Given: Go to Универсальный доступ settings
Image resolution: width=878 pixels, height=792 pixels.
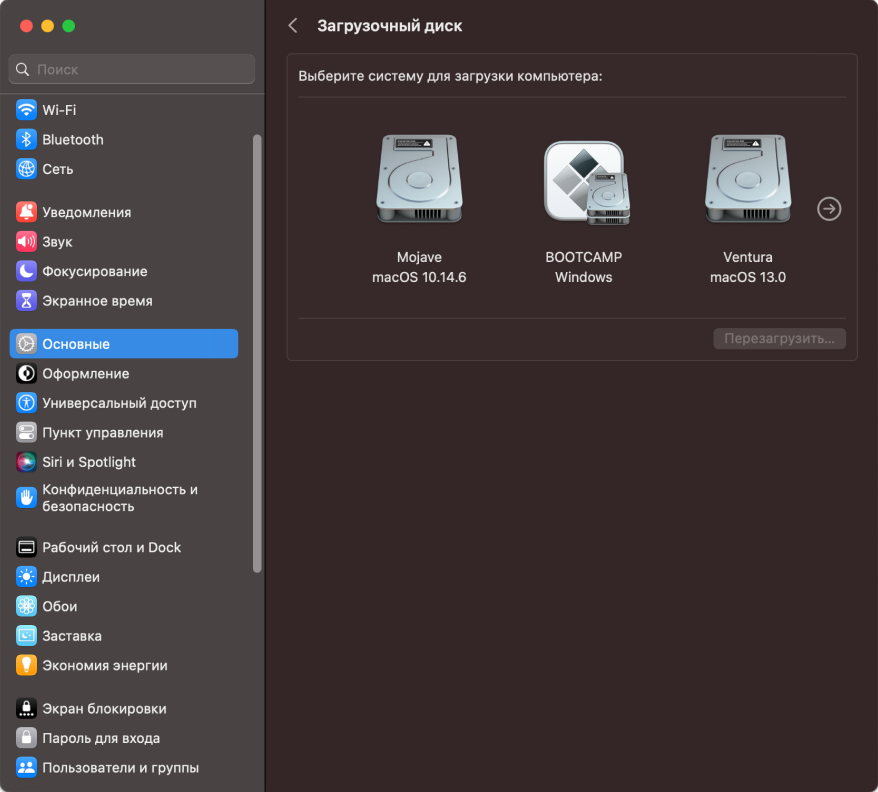Looking at the screenshot, I should click(118, 403).
